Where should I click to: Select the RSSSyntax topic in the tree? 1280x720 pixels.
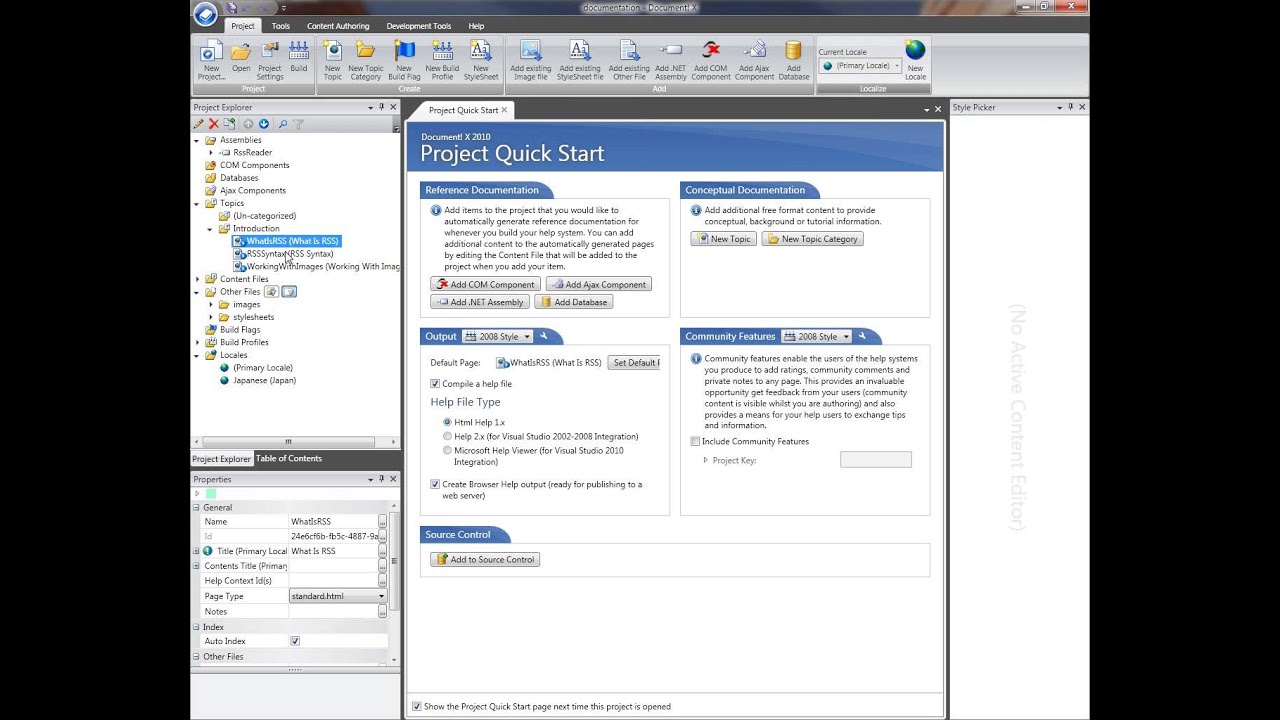click(283, 254)
